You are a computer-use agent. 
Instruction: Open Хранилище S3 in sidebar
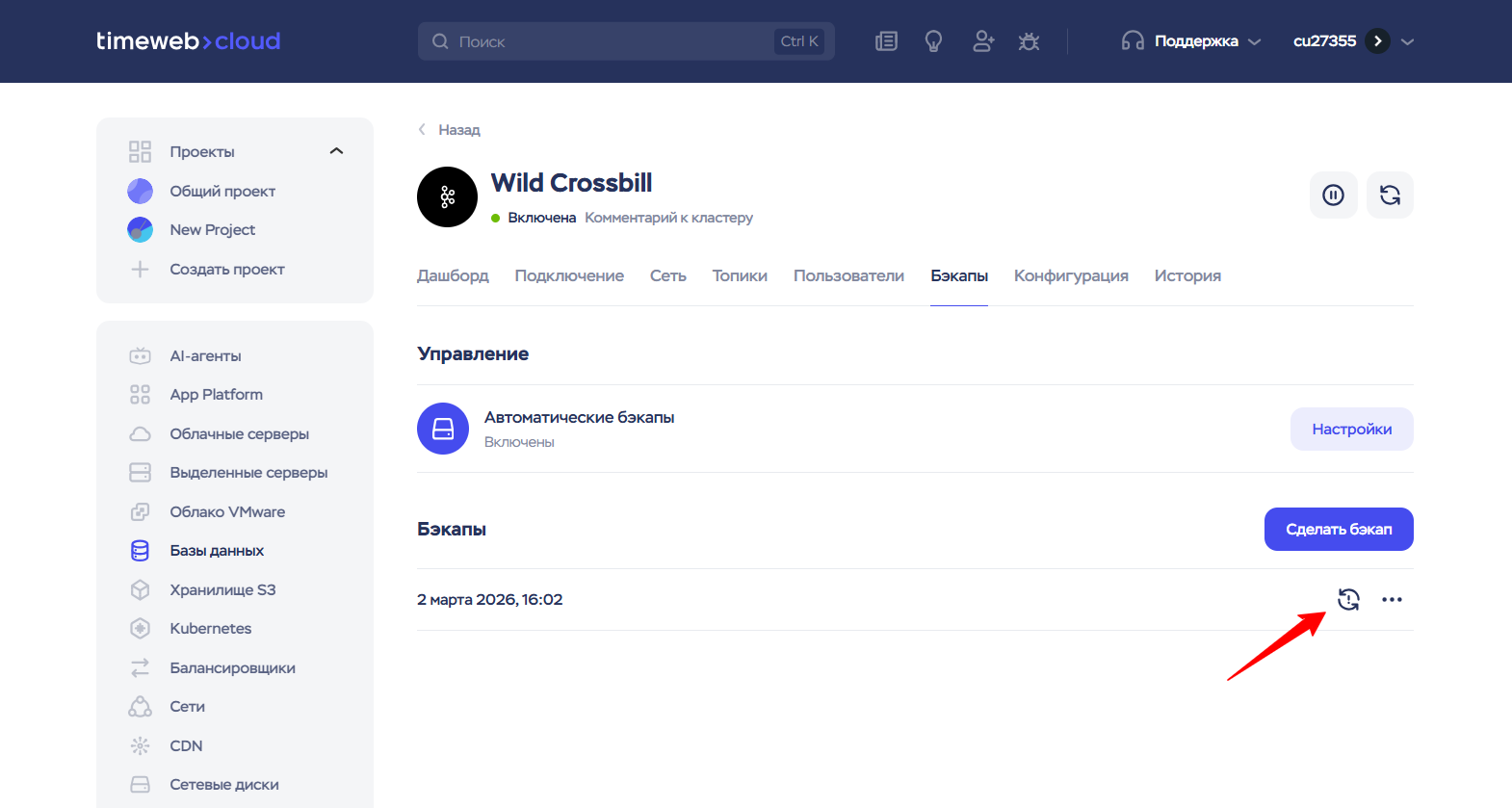tap(222, 589)
